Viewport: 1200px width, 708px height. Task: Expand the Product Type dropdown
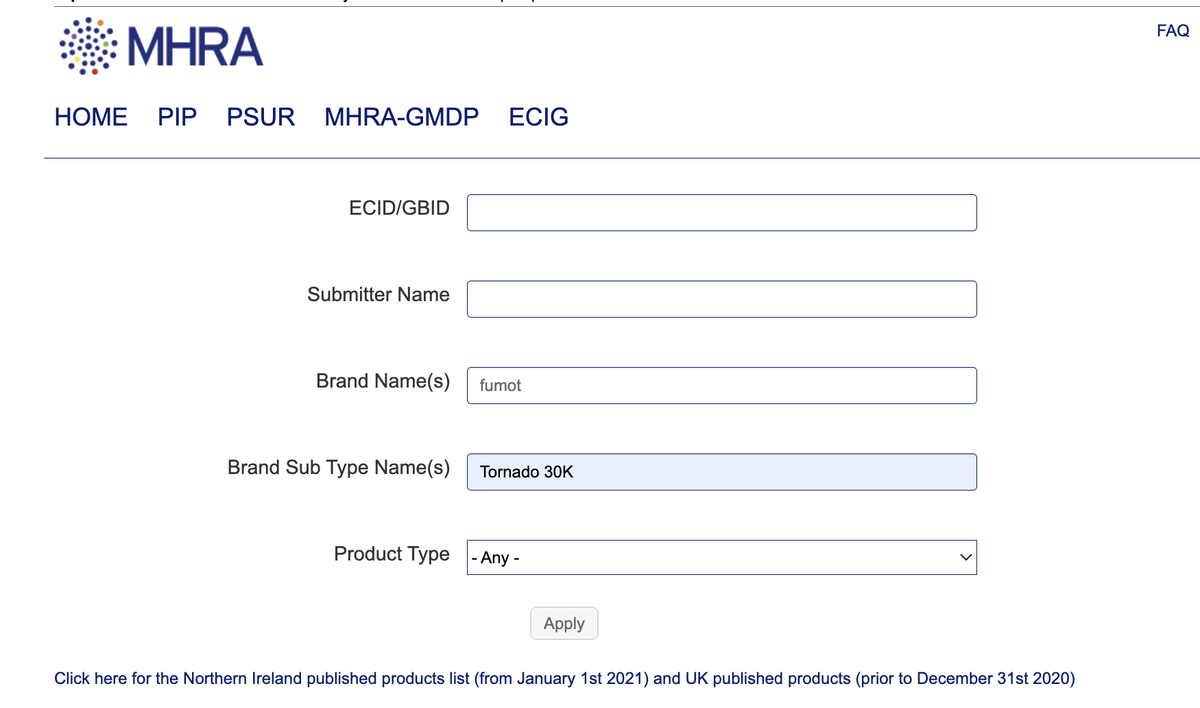(722, 558)
